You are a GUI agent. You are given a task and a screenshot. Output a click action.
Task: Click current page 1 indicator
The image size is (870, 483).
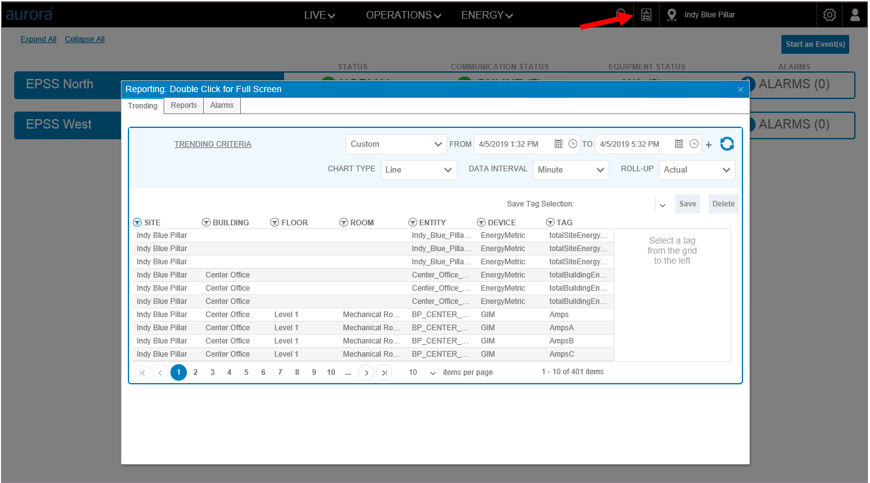click(179, 373)
